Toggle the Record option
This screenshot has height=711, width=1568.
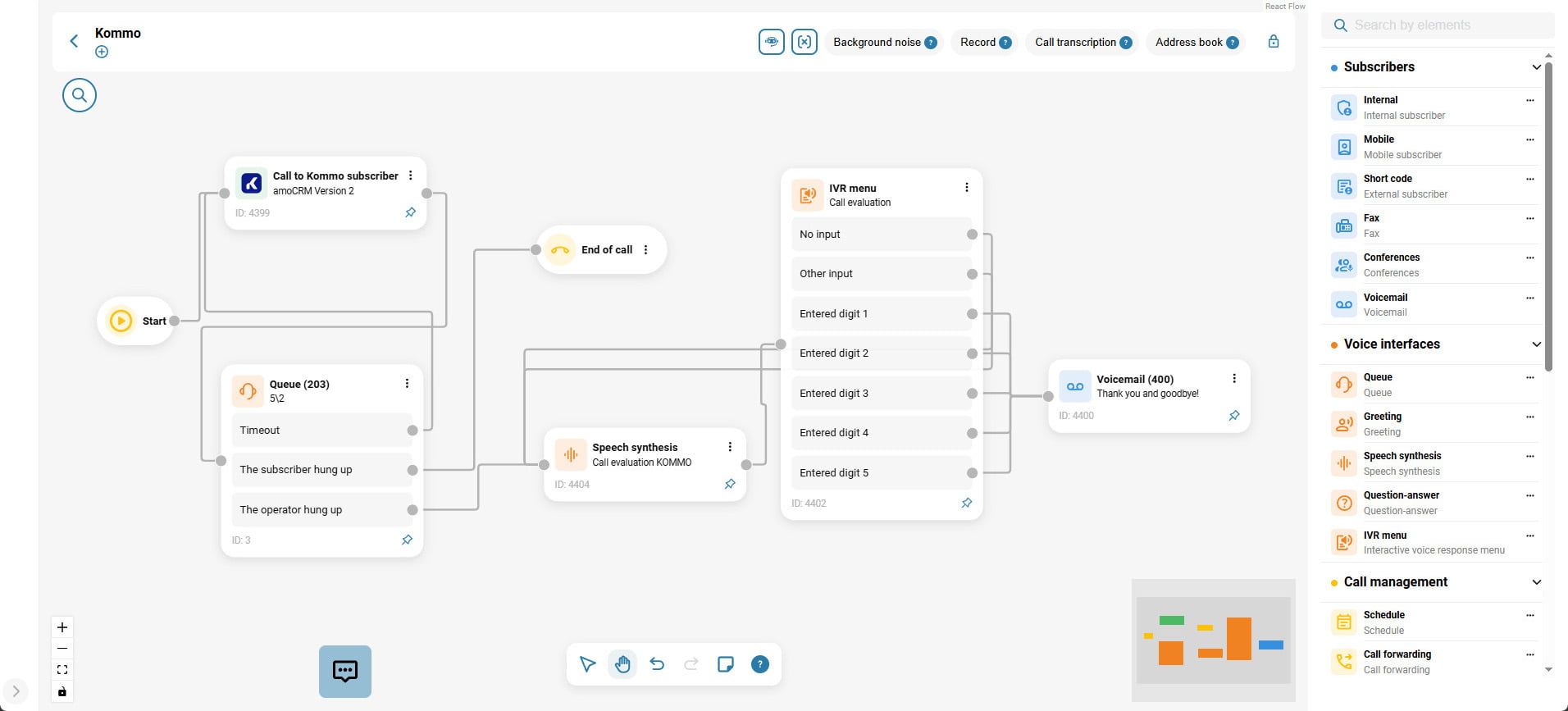[984, 43]
